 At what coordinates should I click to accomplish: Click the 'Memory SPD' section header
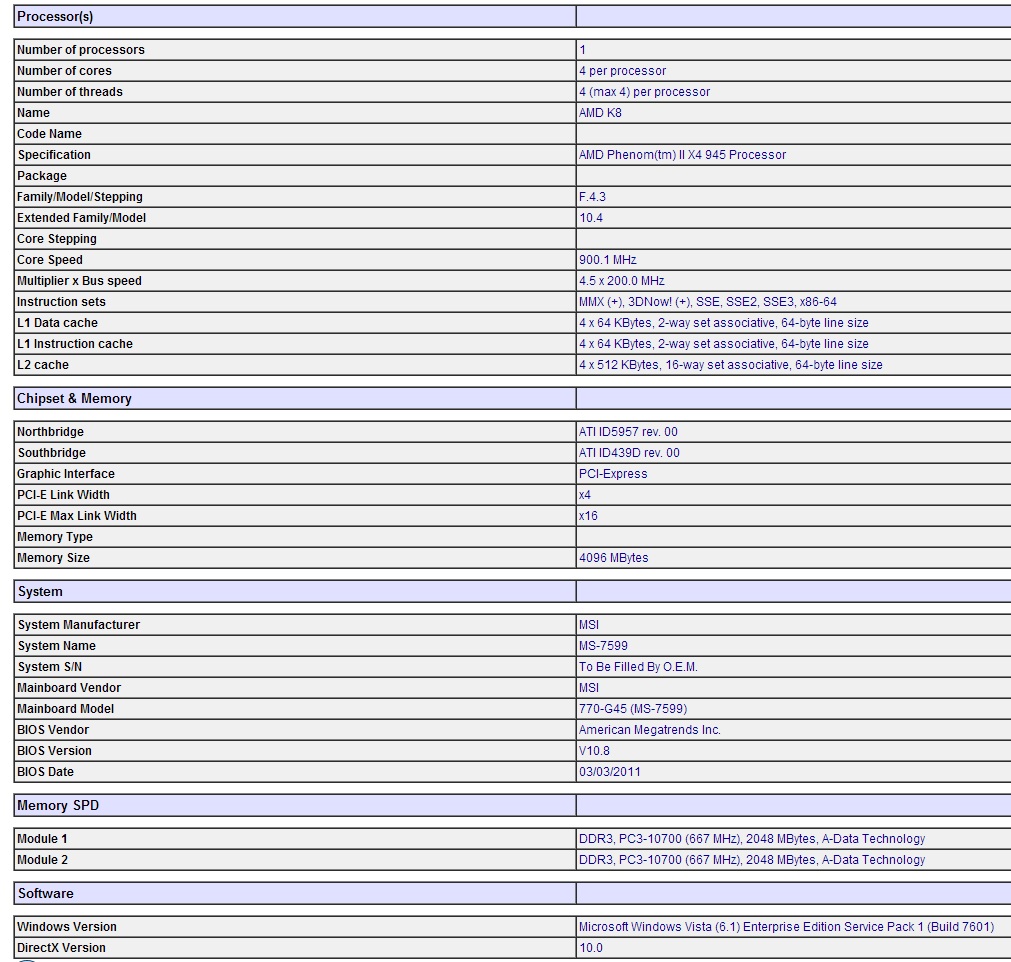point(58,806)
